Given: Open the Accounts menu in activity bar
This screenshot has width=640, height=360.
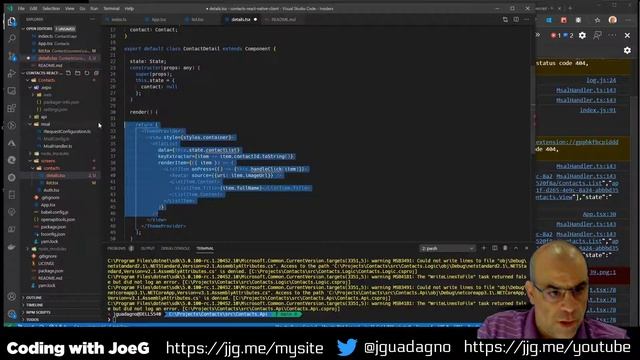Looking at the screenshot, I should (x=12, y=297).
